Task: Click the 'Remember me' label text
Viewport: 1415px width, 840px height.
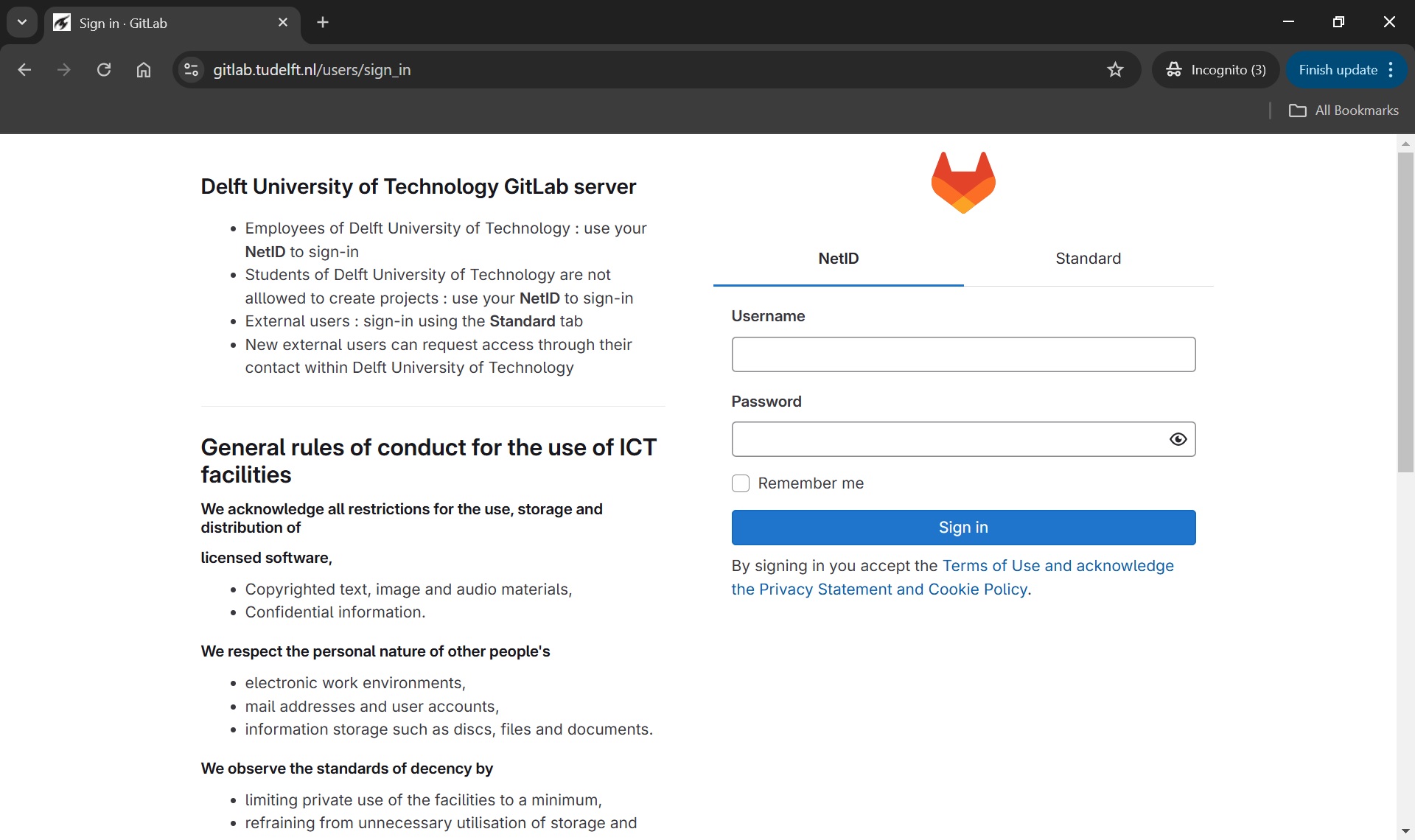Action: 811,483
